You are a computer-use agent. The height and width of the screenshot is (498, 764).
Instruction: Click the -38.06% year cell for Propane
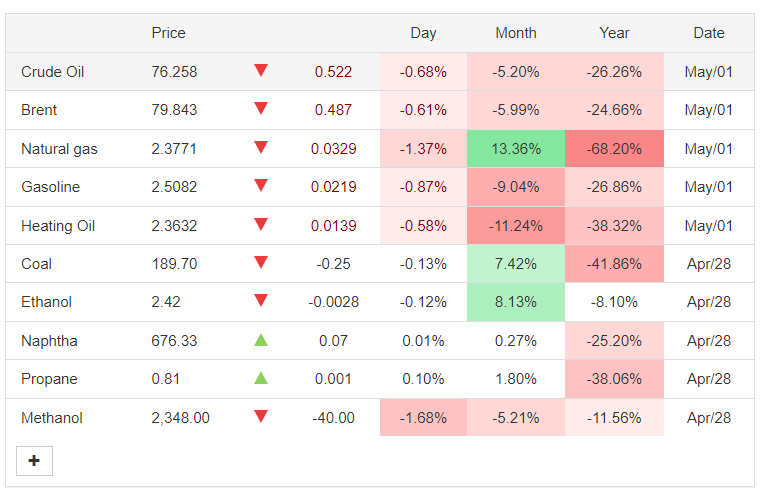pyautogui.click(x=614, y=379)
